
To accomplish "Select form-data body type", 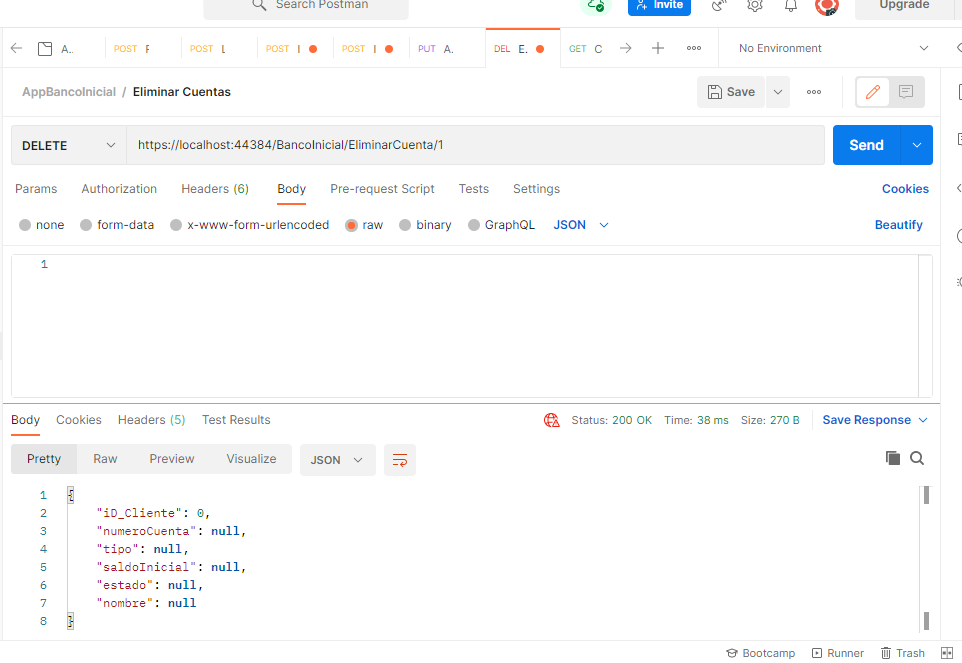I will tap(117, 225).
